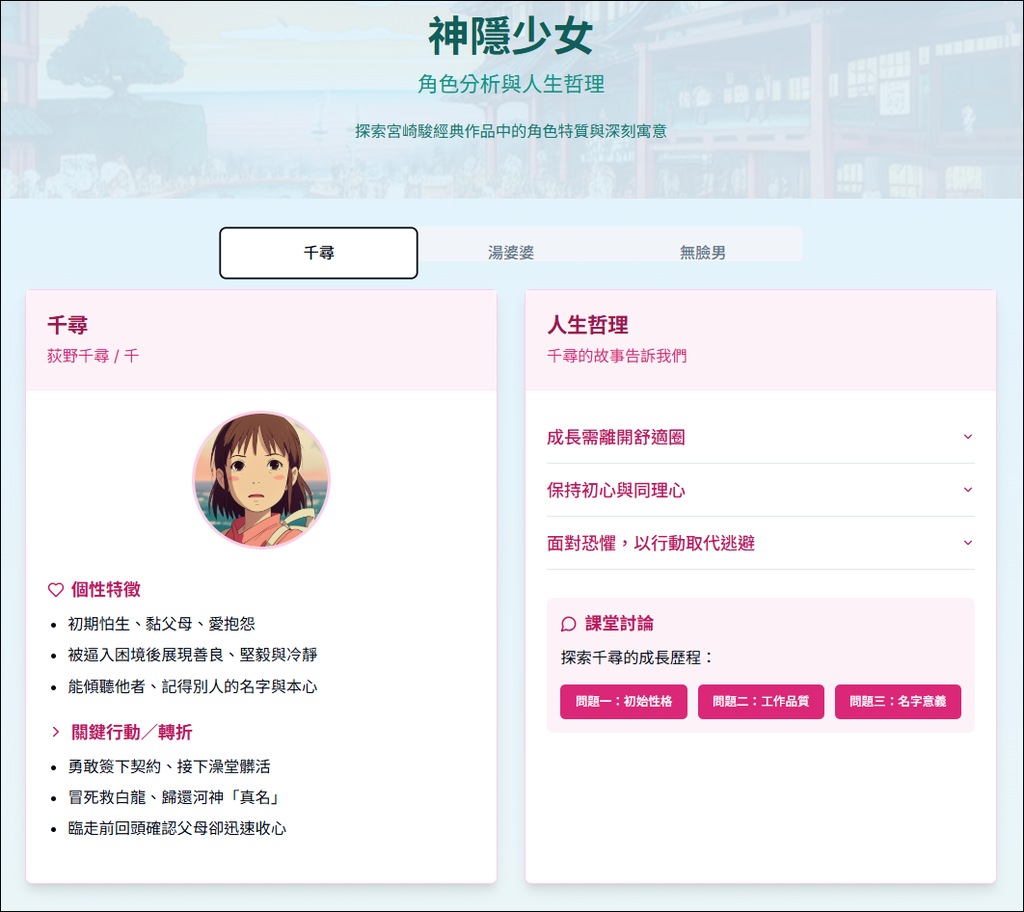
Task: Click 問題三：名字意義 button
Action: tap(898, 702)
